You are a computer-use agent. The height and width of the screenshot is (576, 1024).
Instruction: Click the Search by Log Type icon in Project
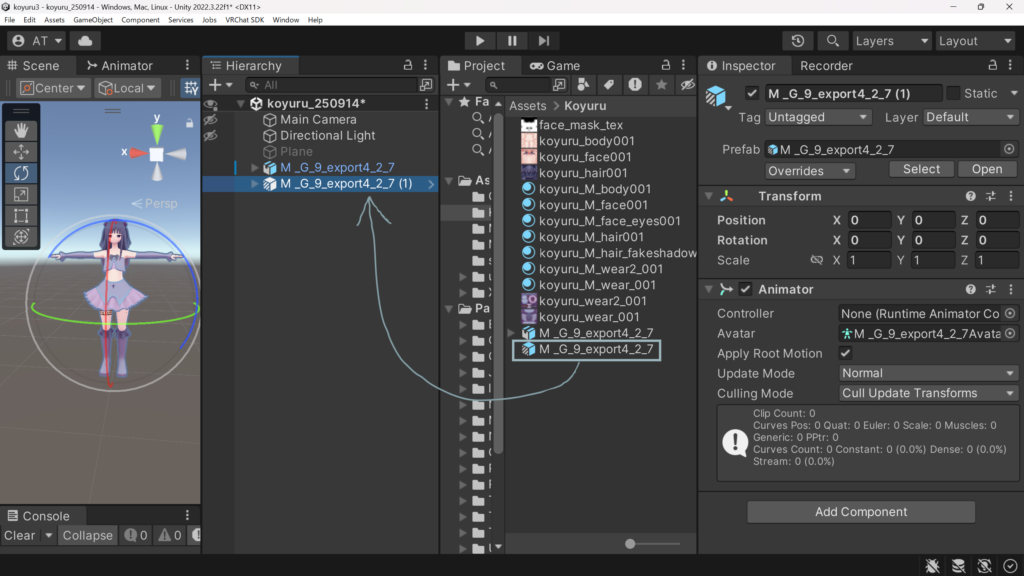pyautogui.click(x=635, y=85)
